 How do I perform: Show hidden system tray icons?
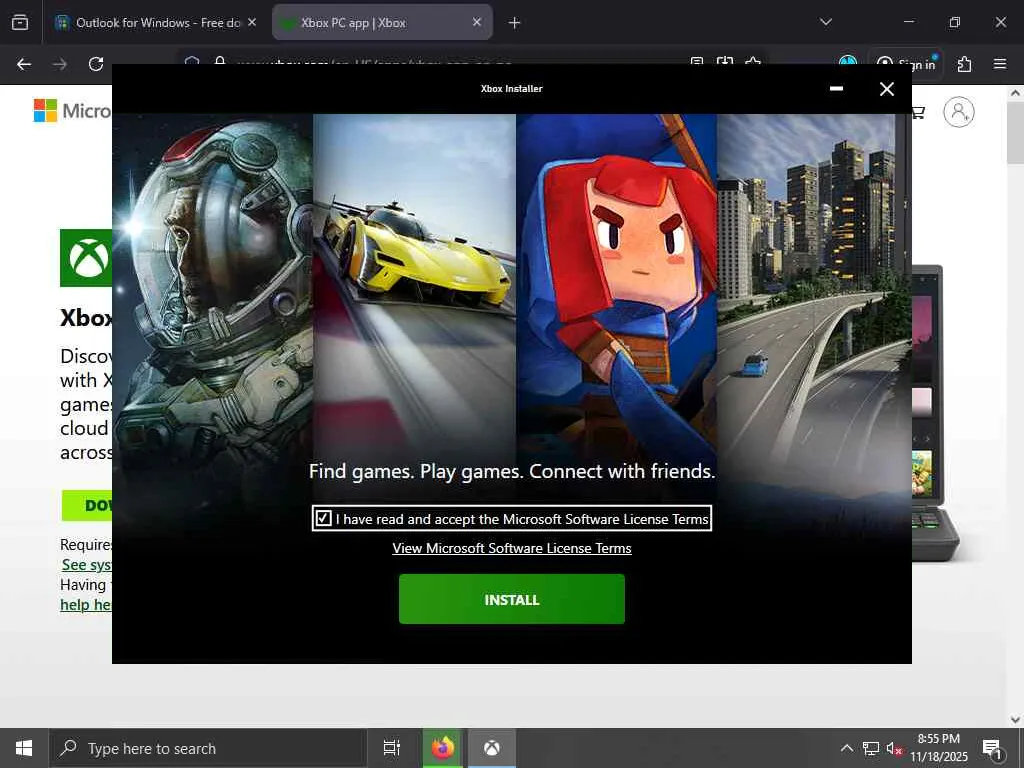(846, 748)
